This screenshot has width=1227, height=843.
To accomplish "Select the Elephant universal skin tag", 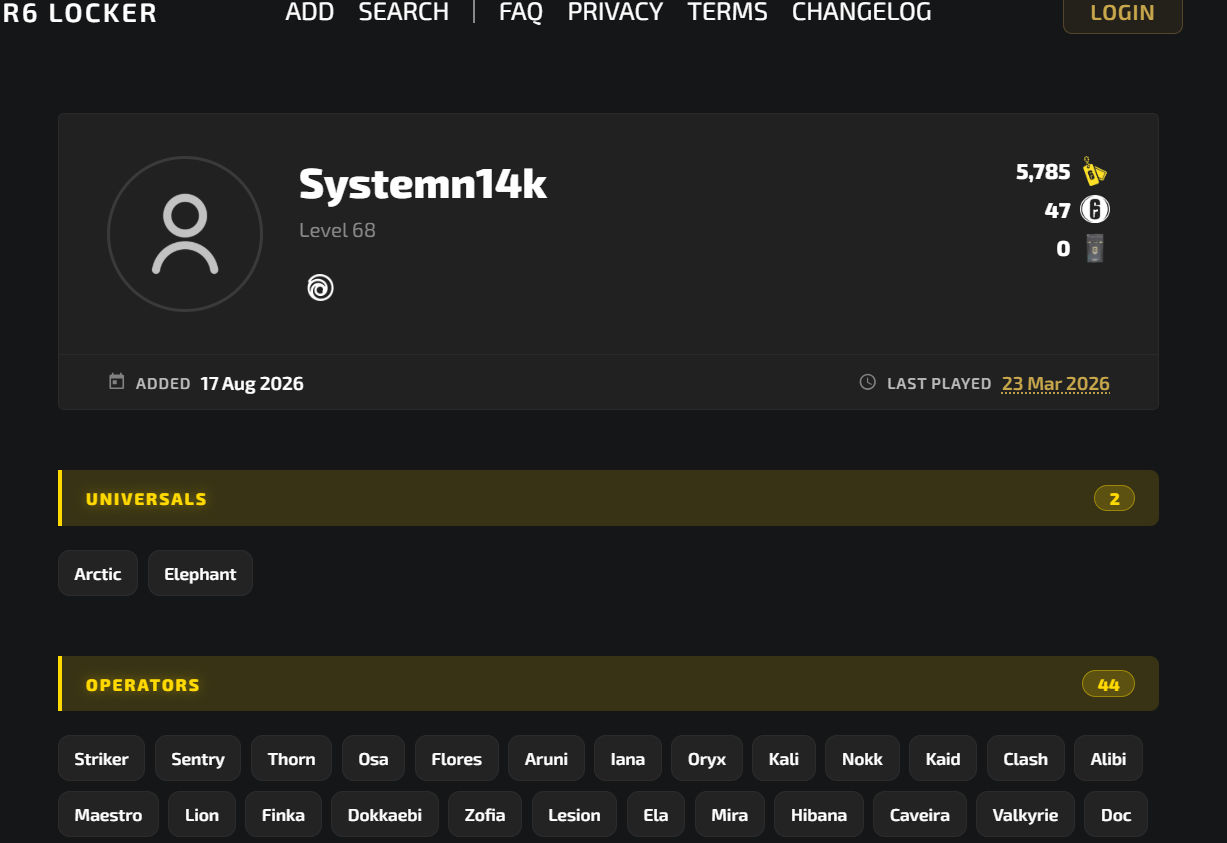I will (x=200, y=573).
